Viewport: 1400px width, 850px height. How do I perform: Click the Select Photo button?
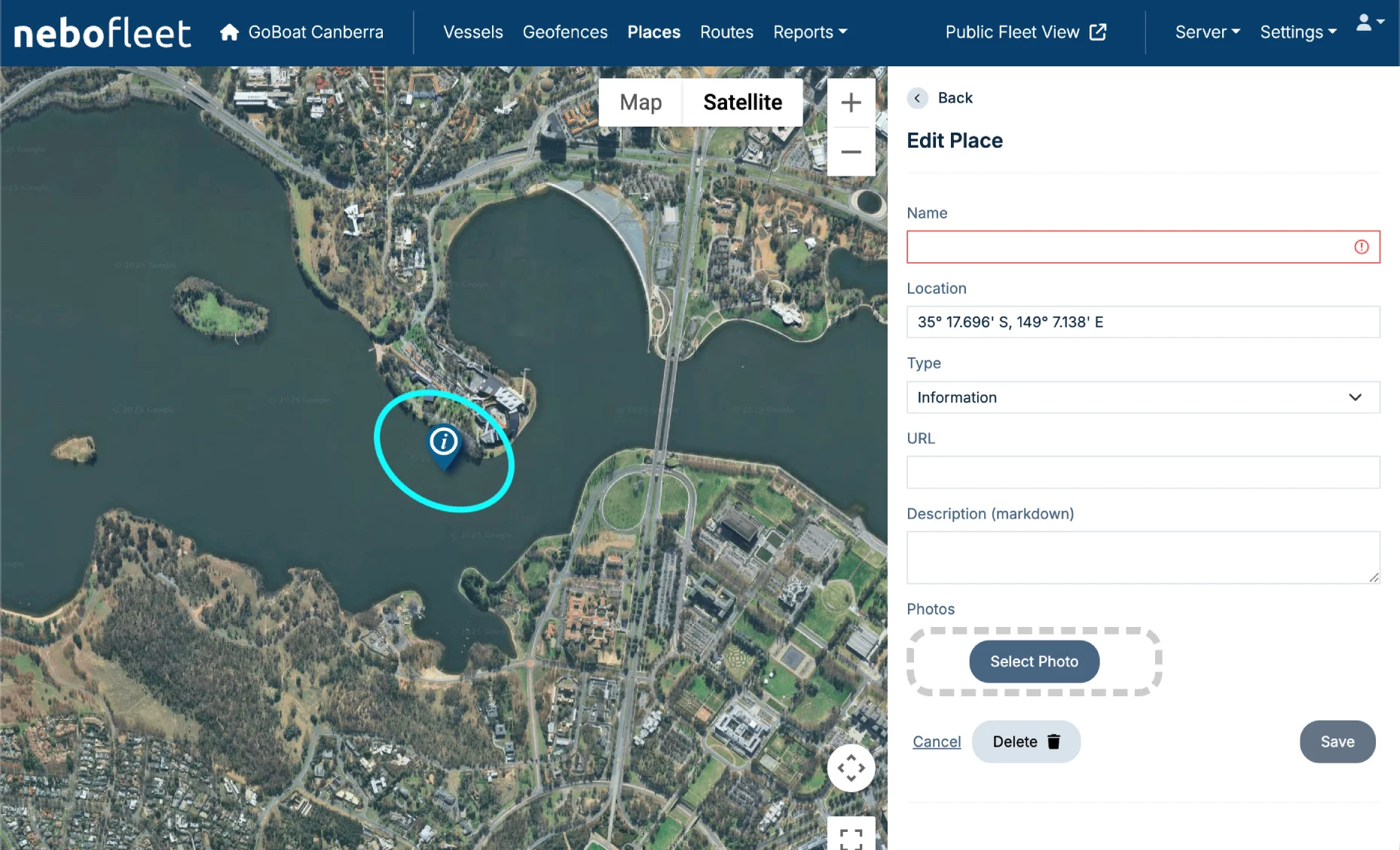click(1034, 662)
